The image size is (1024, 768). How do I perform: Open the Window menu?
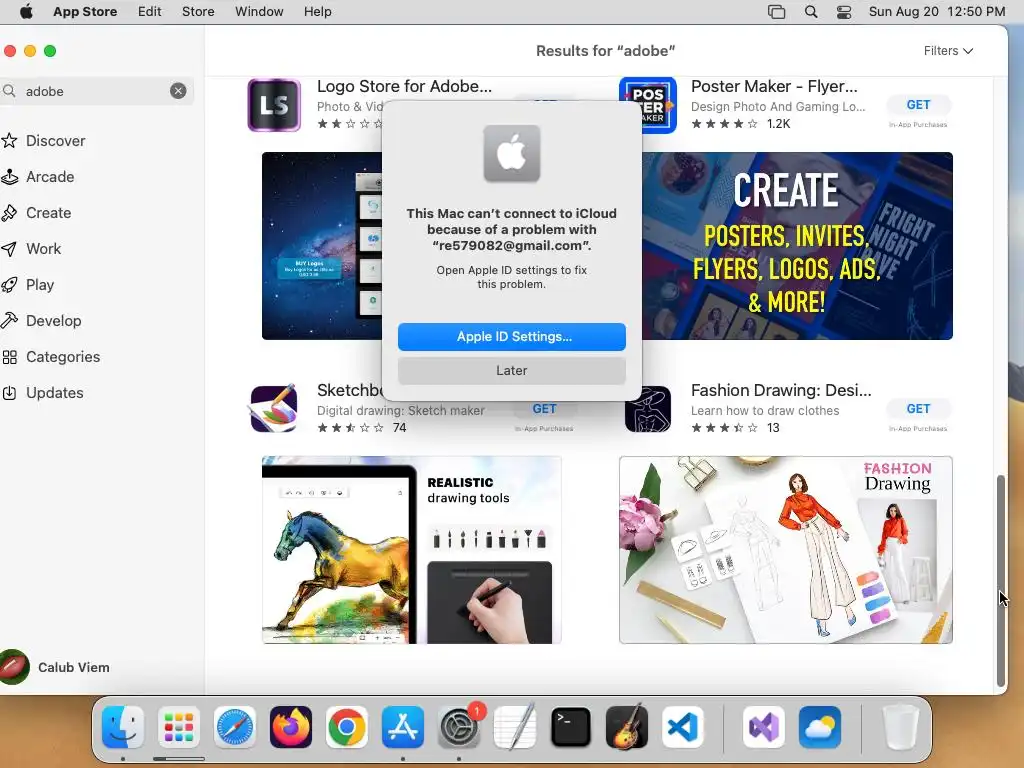259,12
